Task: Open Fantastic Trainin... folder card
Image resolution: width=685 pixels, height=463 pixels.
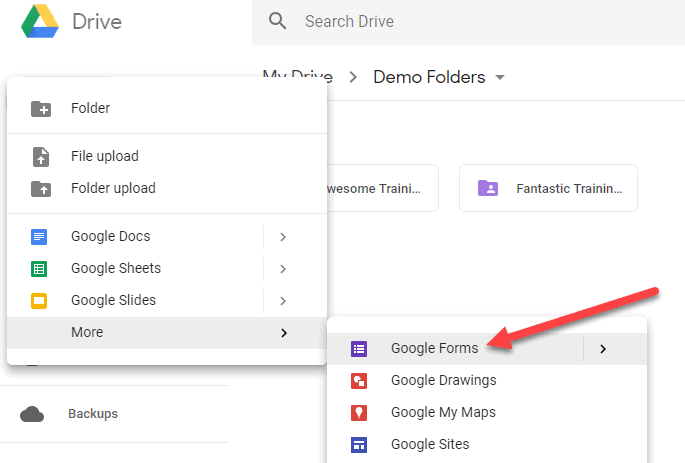Action: tap(548, 188)
